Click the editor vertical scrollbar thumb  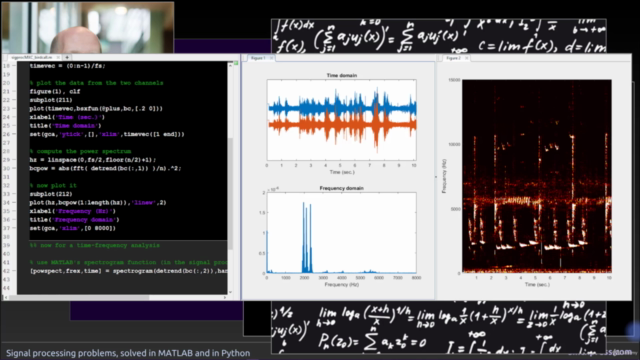(230, 193)
